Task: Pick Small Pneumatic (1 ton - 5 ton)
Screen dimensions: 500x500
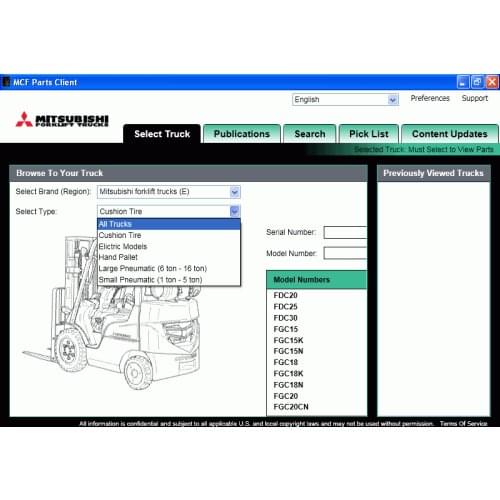Action: [169, 280]
